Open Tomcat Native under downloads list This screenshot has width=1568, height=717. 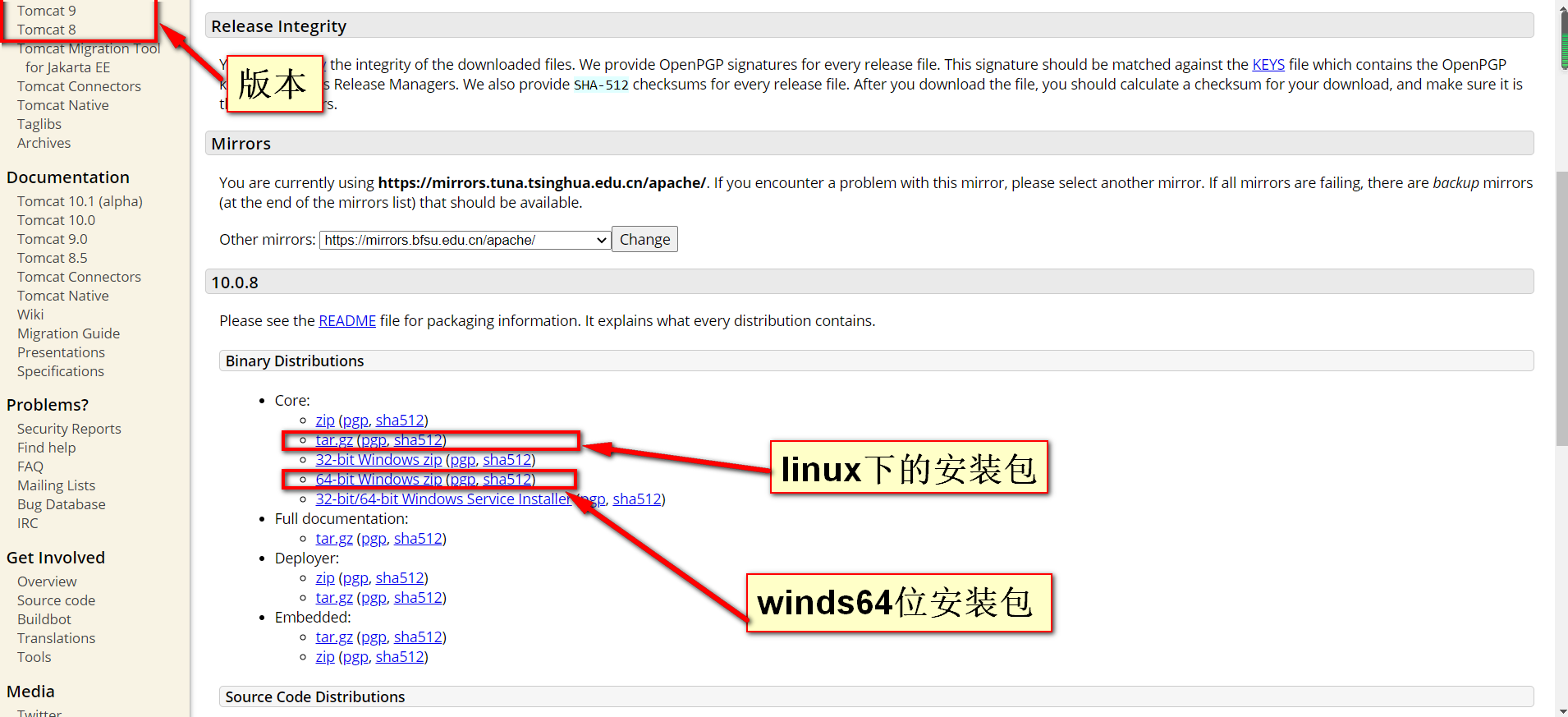coord(63,105)
